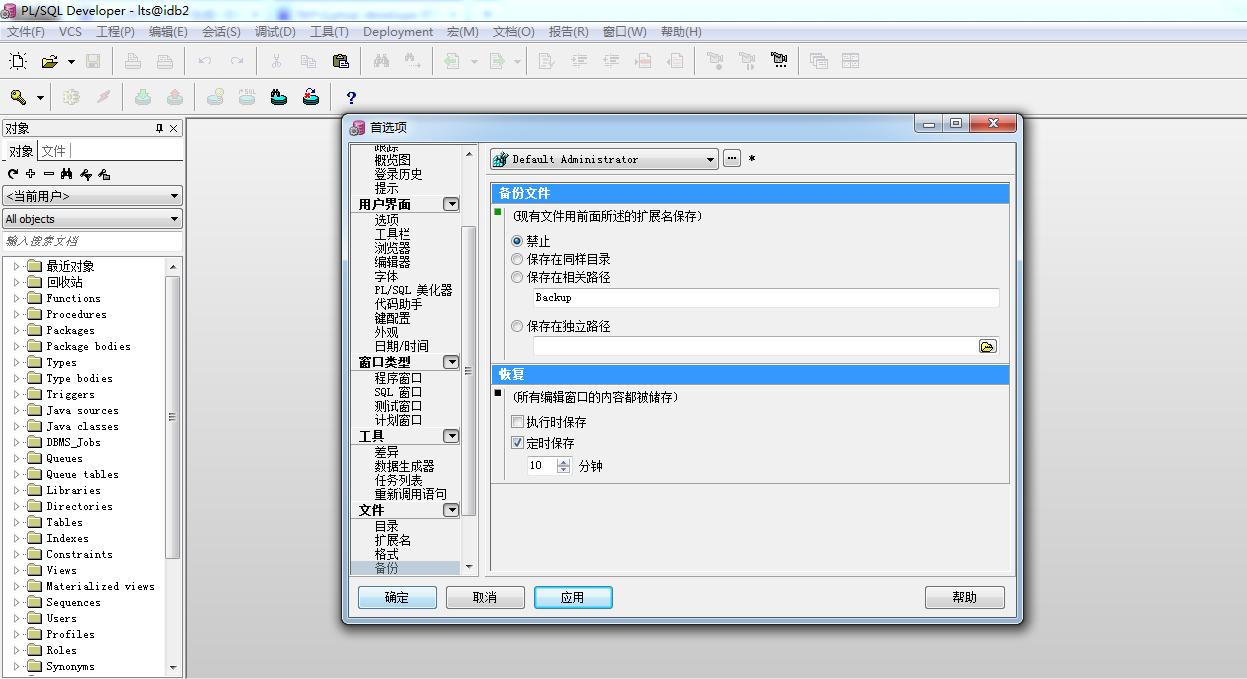The height and width of the screenshot is (679, 1247).
Task: Click the Backup path text field
Action: coord(765,297)
